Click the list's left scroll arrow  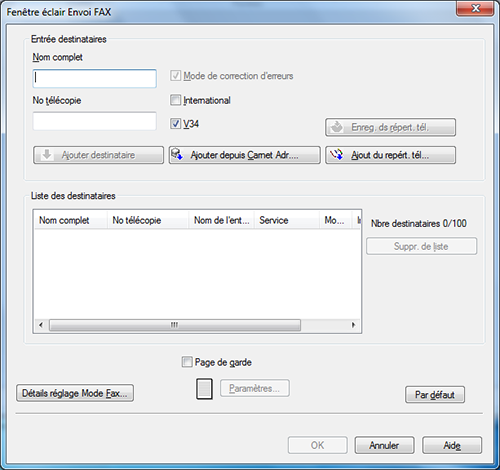41,325
